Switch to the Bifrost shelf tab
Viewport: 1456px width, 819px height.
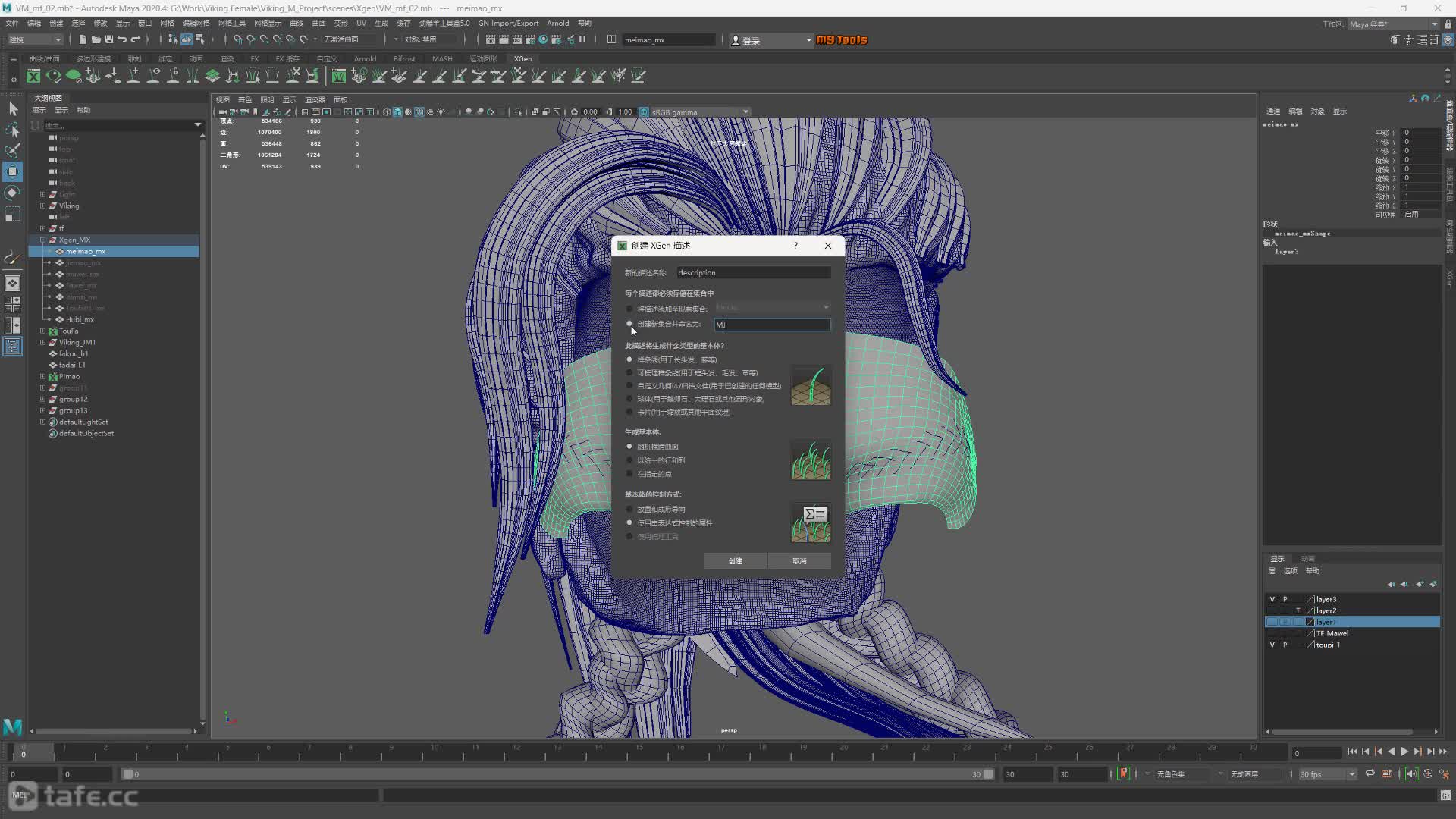(404, 58)
